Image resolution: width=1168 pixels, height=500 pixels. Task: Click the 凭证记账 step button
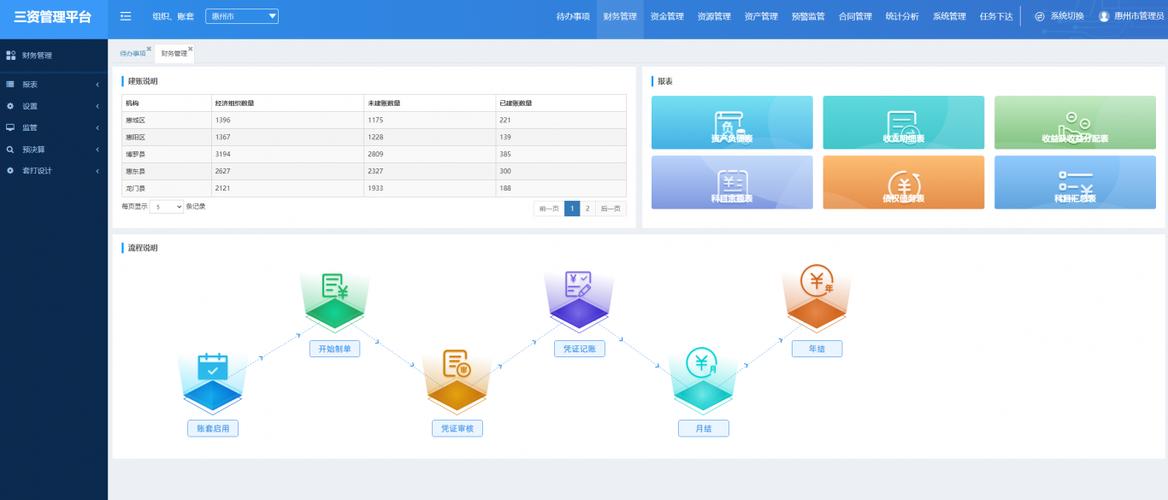pos(580,349)
